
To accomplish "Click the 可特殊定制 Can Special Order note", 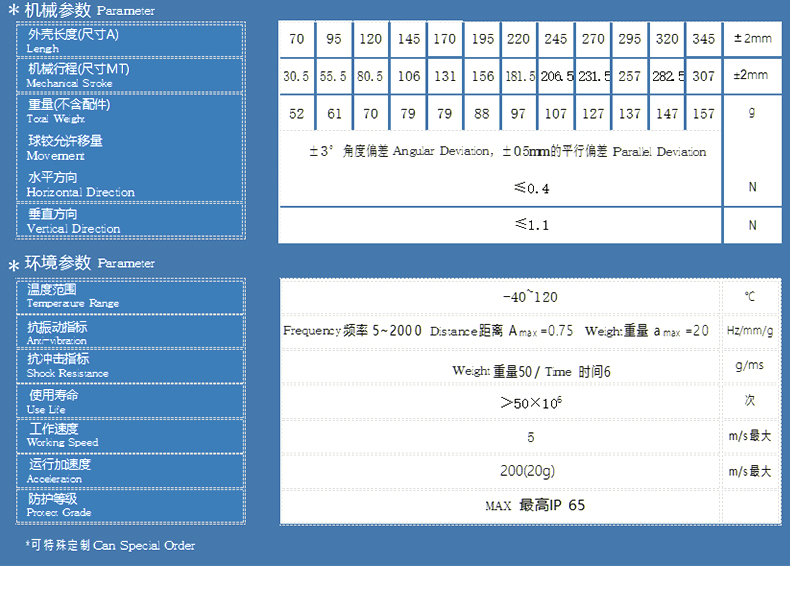I will 110,545.
